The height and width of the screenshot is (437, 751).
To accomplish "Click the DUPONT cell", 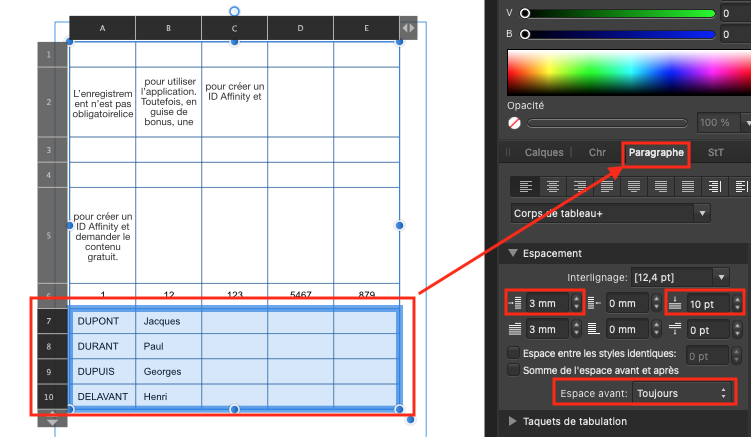I will coord(102,321).
